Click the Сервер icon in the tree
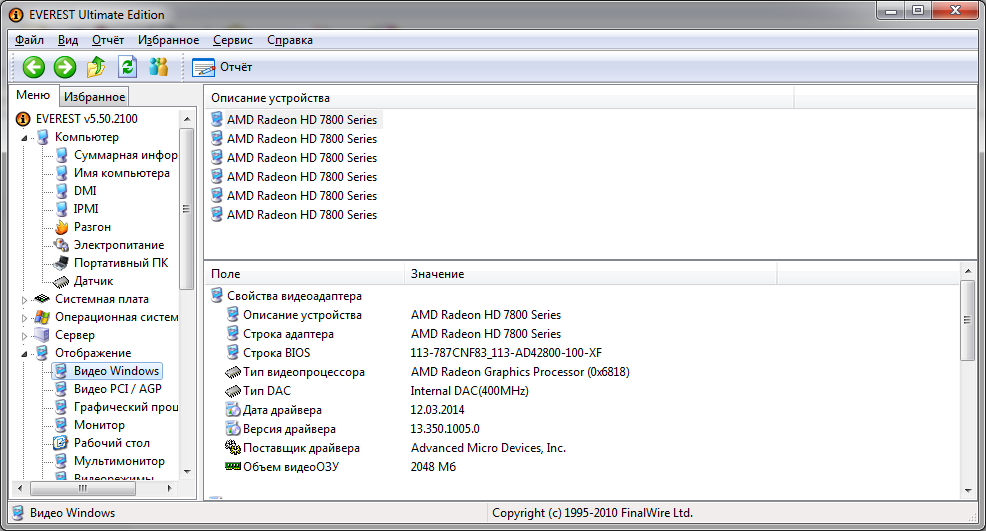Viewport: 986px width, 531px height. [42, 335]
